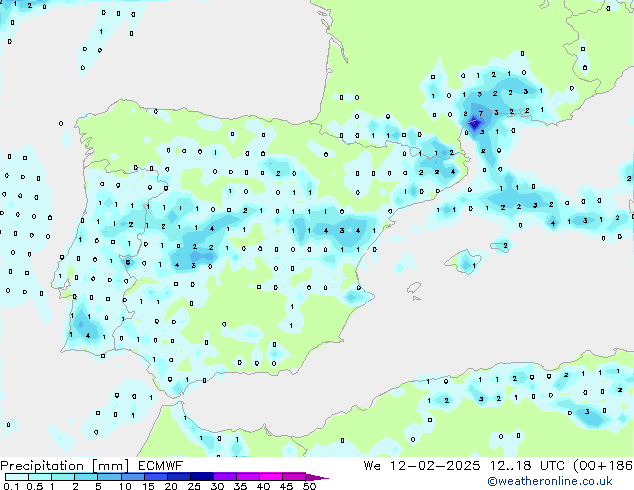
Task: Pick the legend swatch between 2 and 5
Action: click(86, 477)
